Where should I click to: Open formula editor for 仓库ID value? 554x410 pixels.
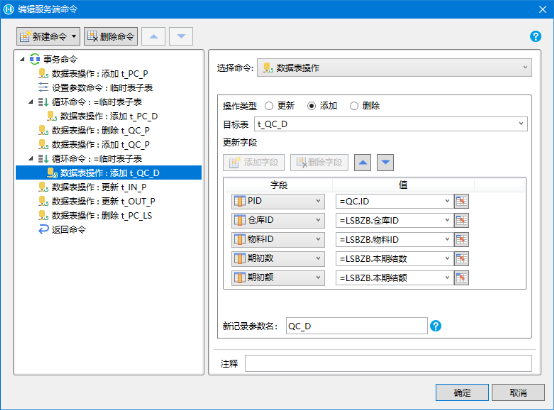(x=461, y=220)
